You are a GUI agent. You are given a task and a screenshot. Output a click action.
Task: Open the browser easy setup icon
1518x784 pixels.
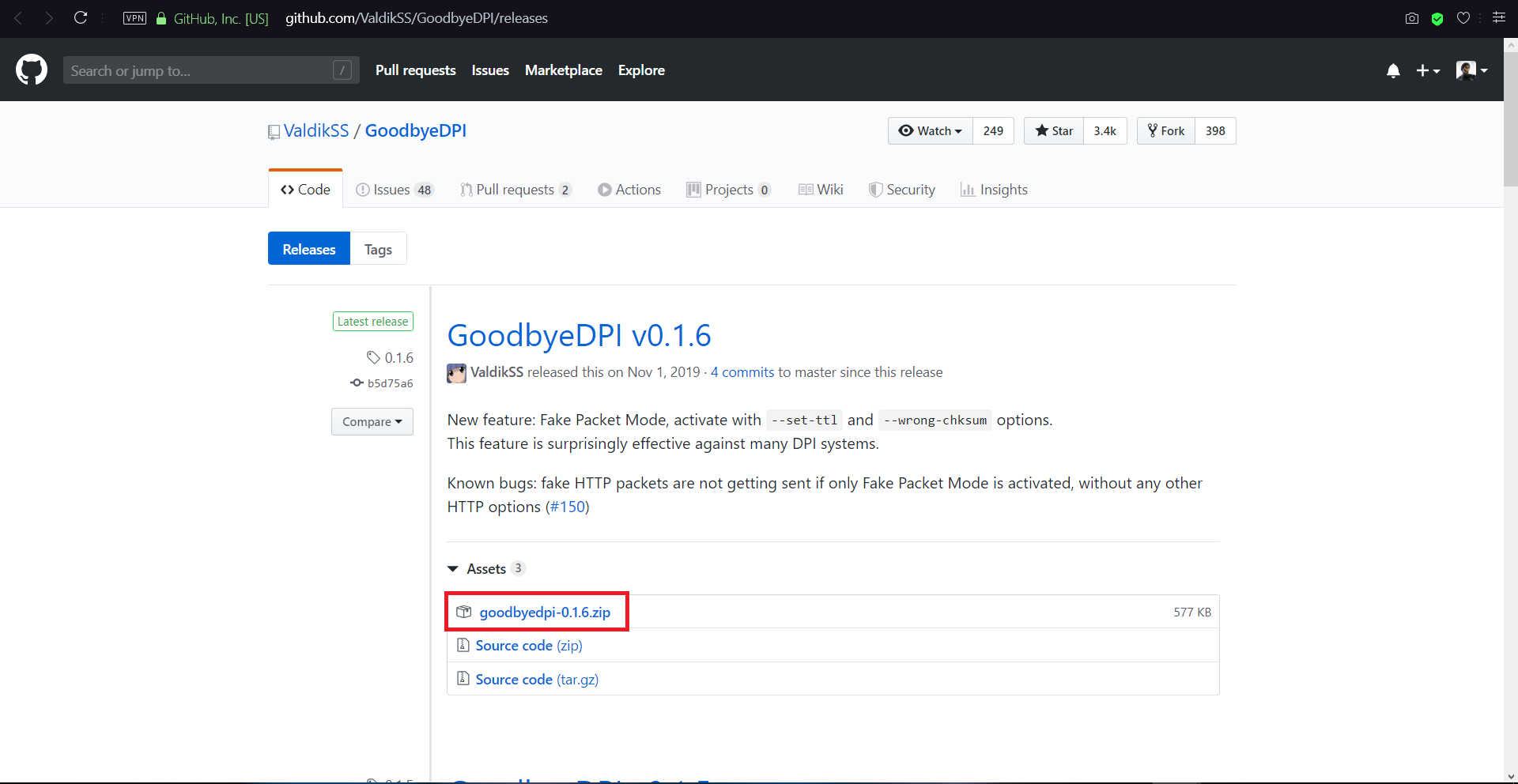pos(1498,17)
